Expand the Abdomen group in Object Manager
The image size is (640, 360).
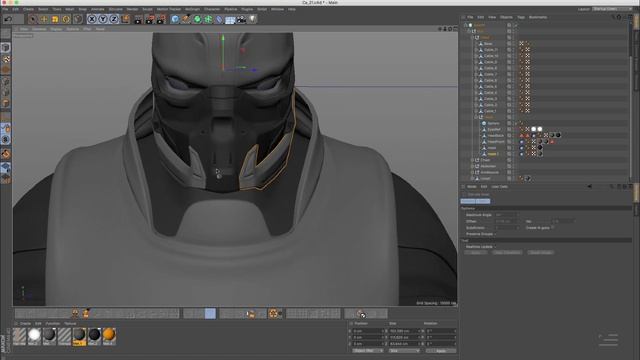click(x=473, y=166)
